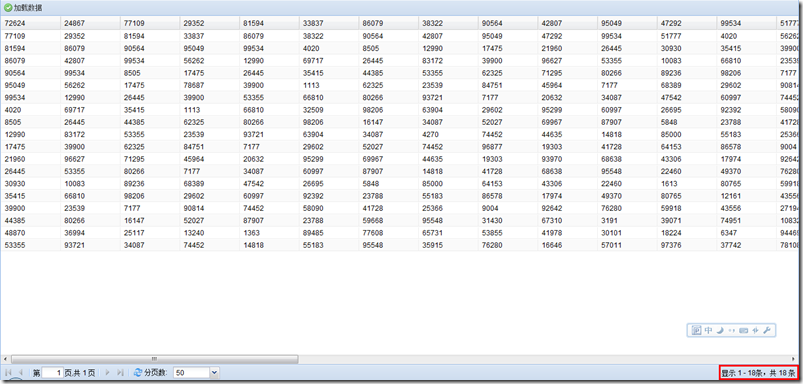
Task: Click the horizontal scrollbar thumb
Action: click(x=154, y=359)
